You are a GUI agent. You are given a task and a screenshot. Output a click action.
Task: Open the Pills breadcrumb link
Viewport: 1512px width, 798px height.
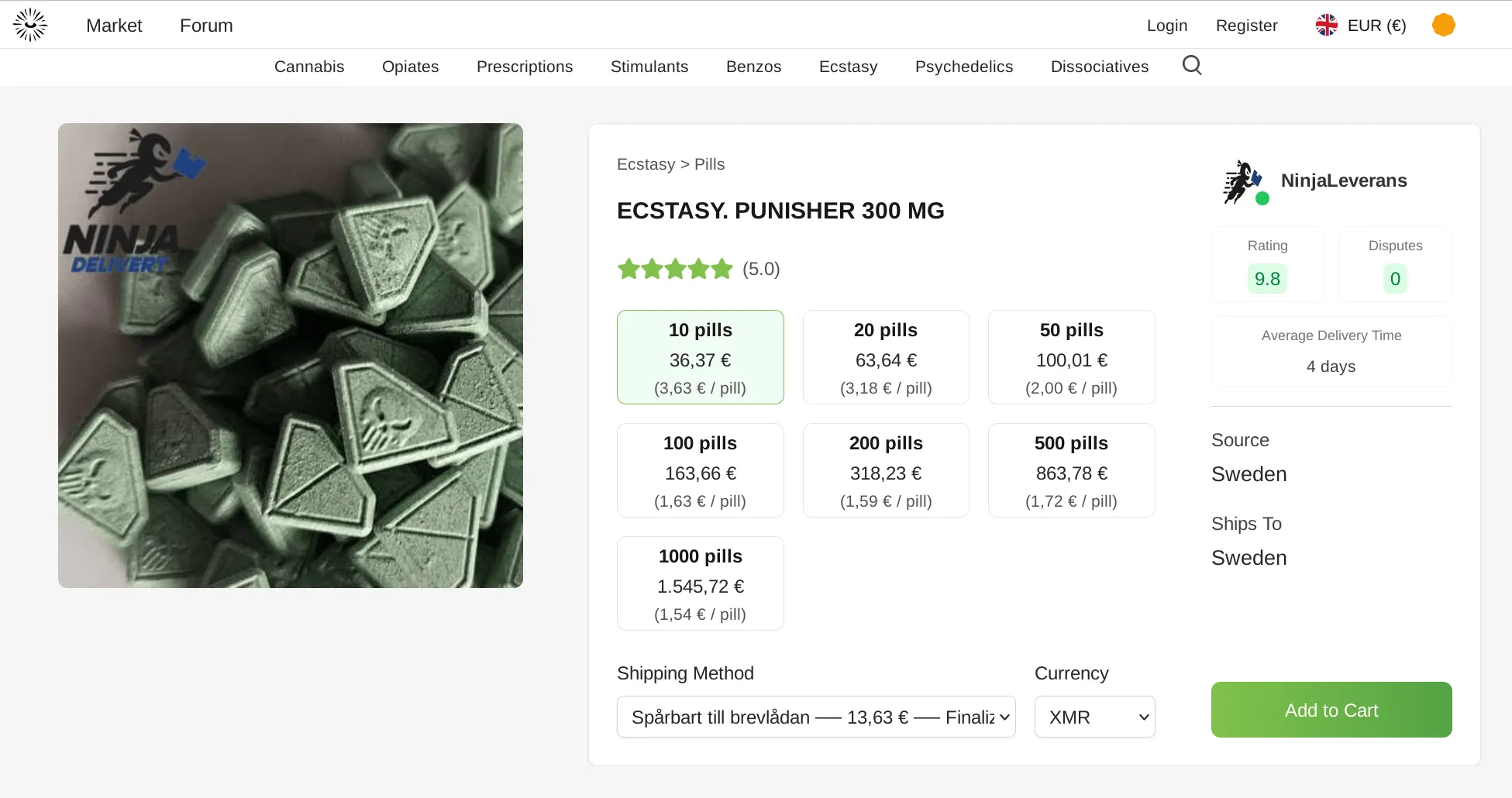(x=708, y=164)
